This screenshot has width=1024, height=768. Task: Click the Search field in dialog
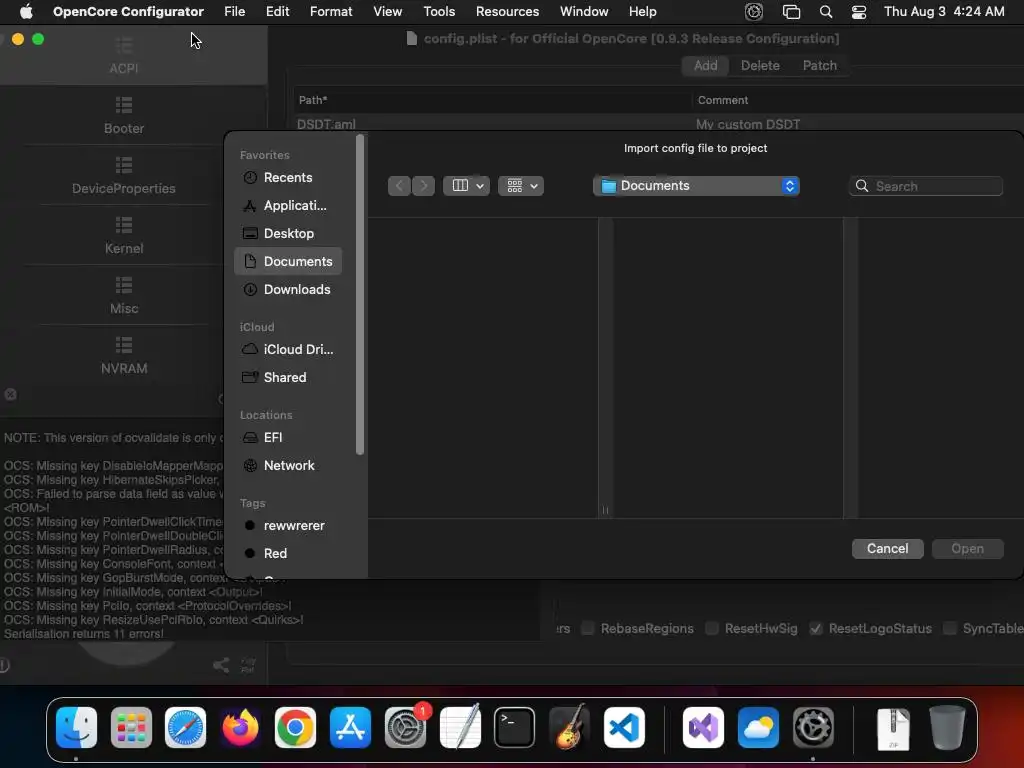pyautogui.click(x=926, y=186)
